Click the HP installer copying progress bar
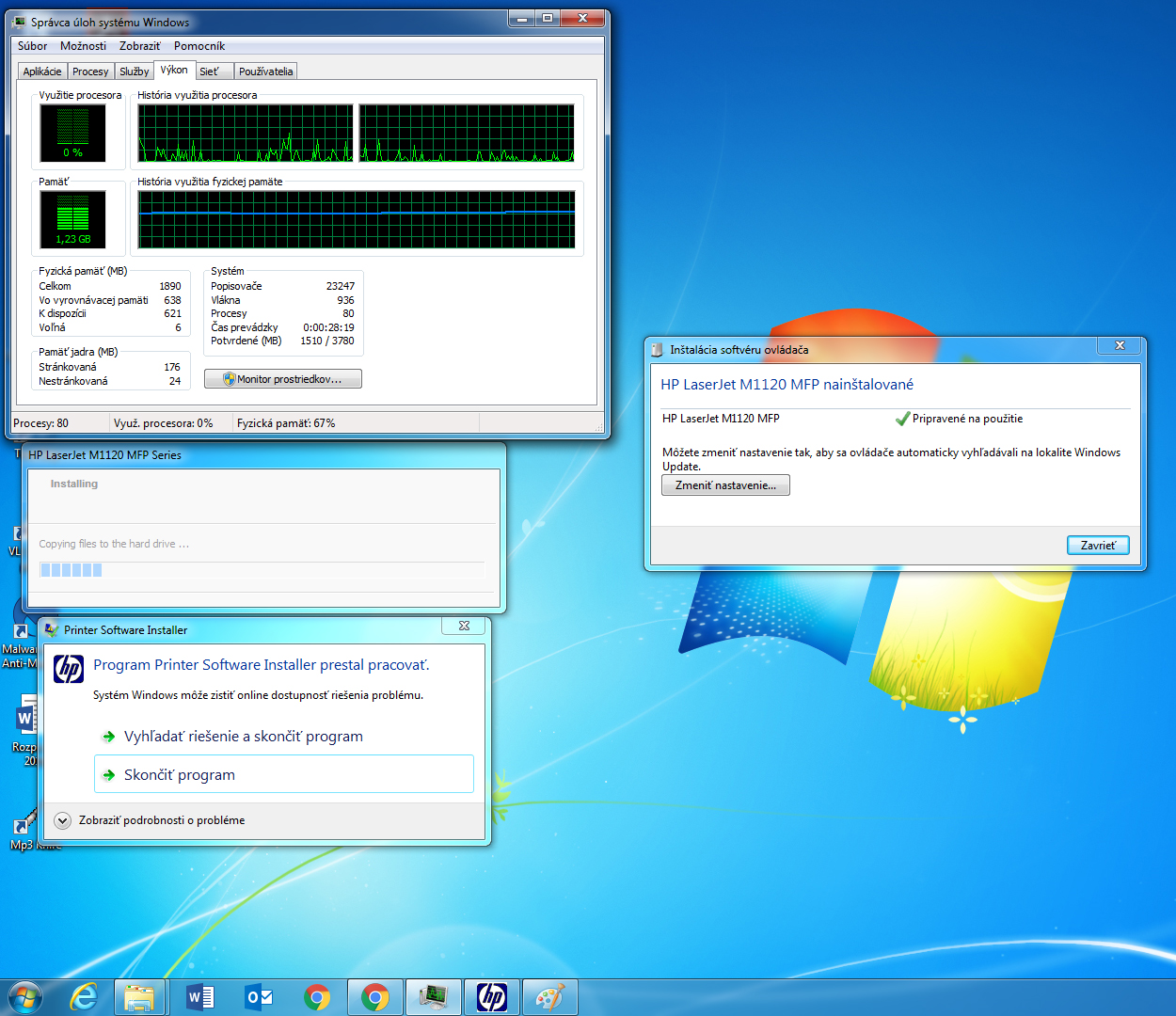This screenshot has height=1016, width=1176. (262, 570)
